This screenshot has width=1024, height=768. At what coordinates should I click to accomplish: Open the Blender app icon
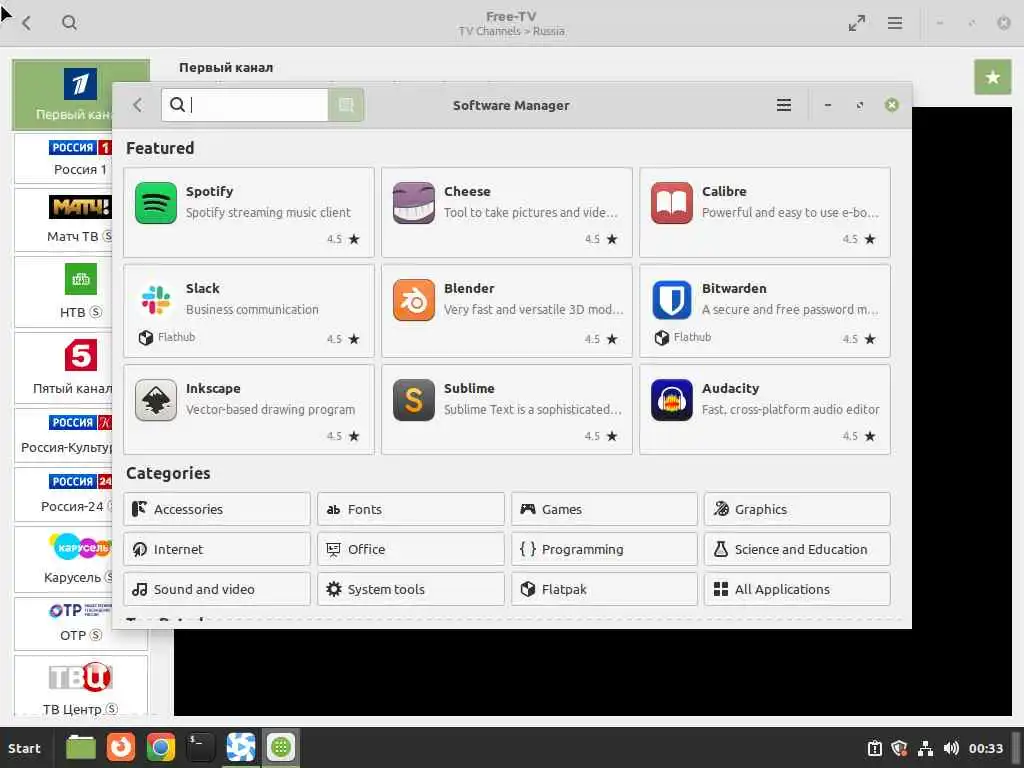413,300
